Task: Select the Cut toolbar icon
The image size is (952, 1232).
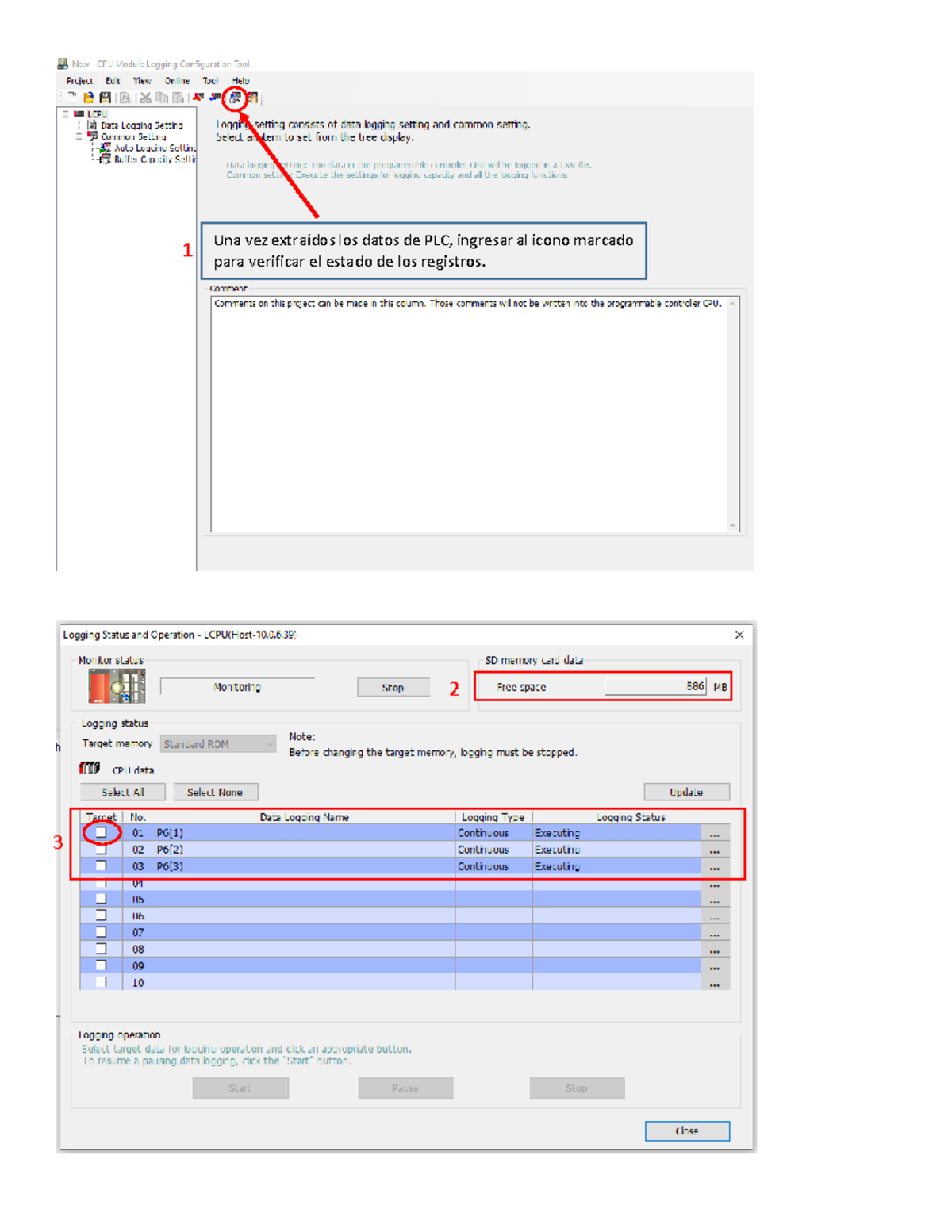Action: [146, 97]
